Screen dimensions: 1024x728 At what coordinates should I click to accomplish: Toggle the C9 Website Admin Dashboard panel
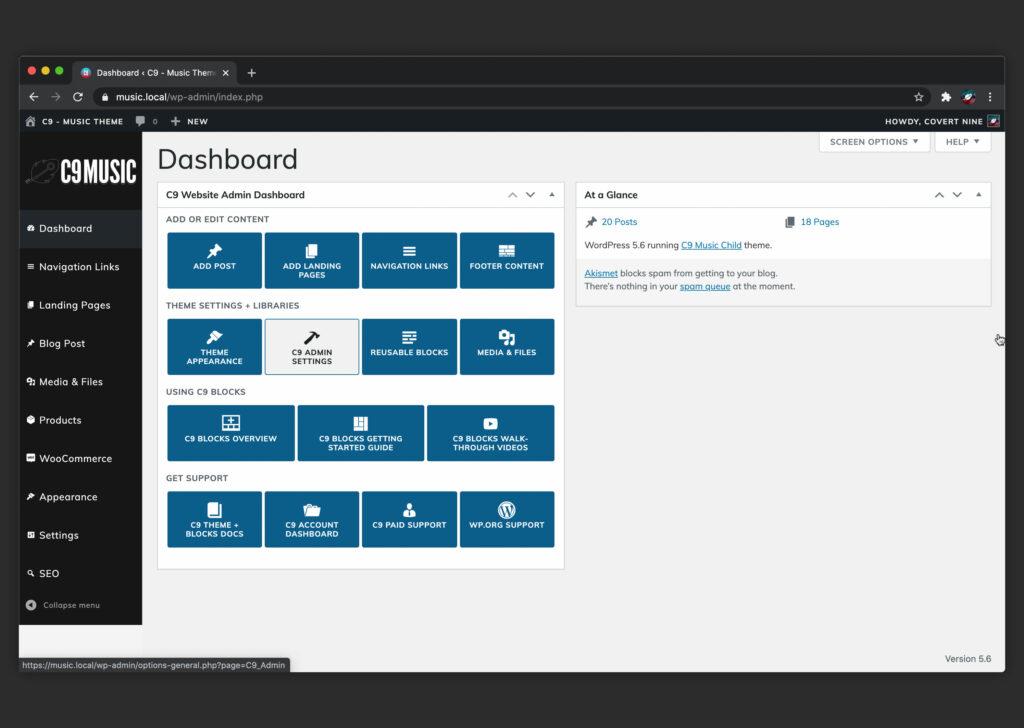552,195
